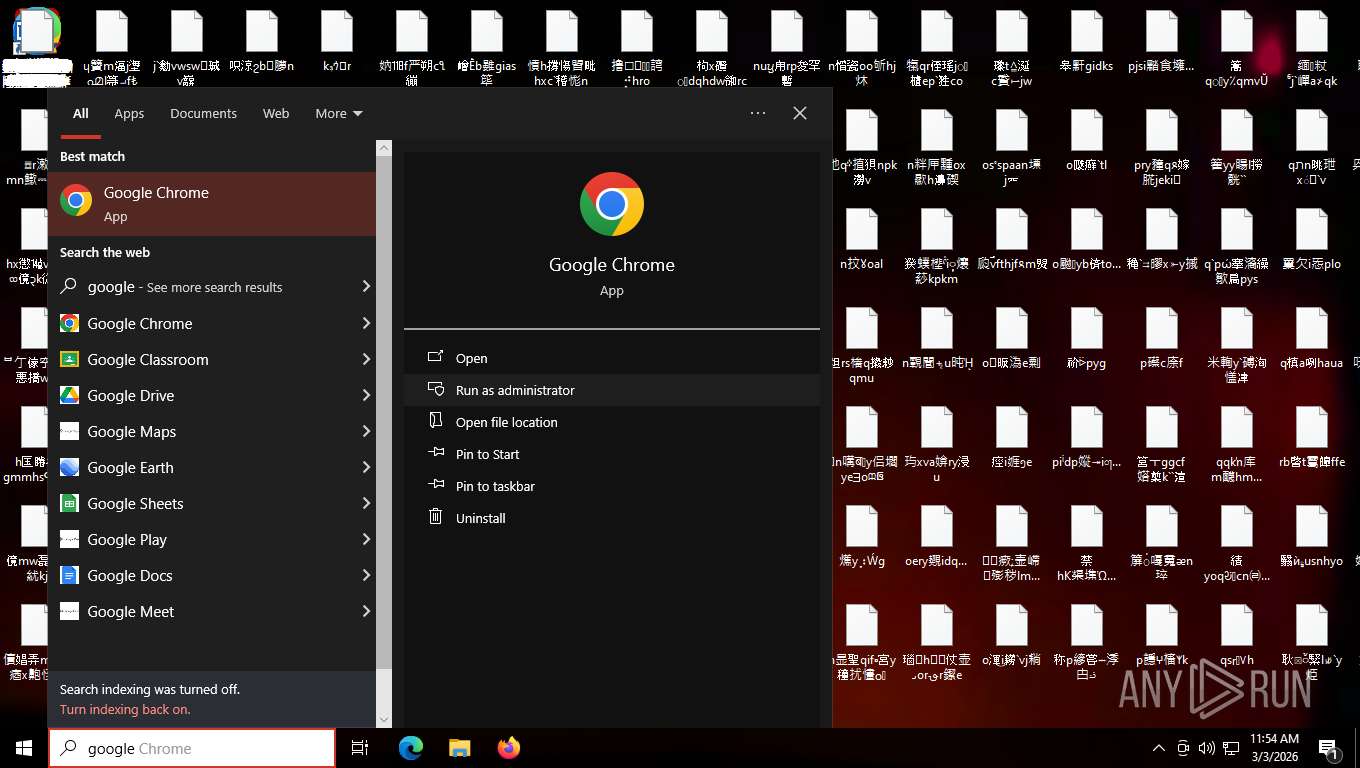The height and width of the screenshot is (768, 1360).
Task: Choose Open file location action
Action: [x=611, y=422]
